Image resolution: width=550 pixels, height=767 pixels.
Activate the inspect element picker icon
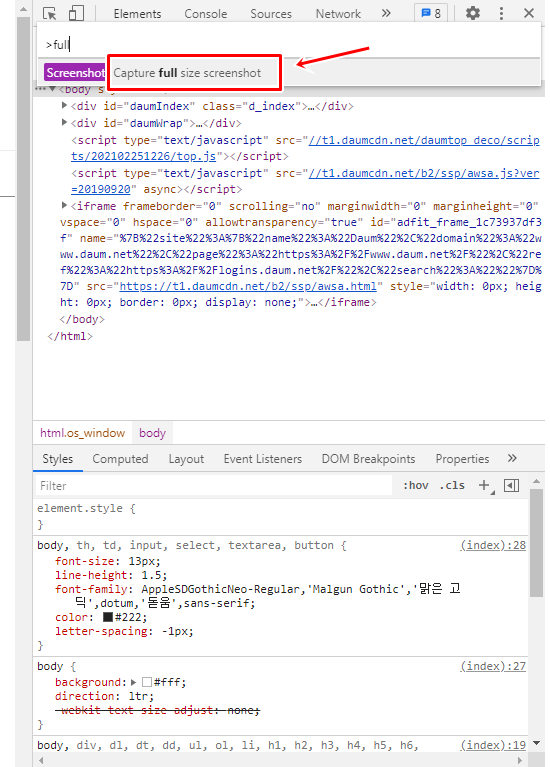[49, 13]
